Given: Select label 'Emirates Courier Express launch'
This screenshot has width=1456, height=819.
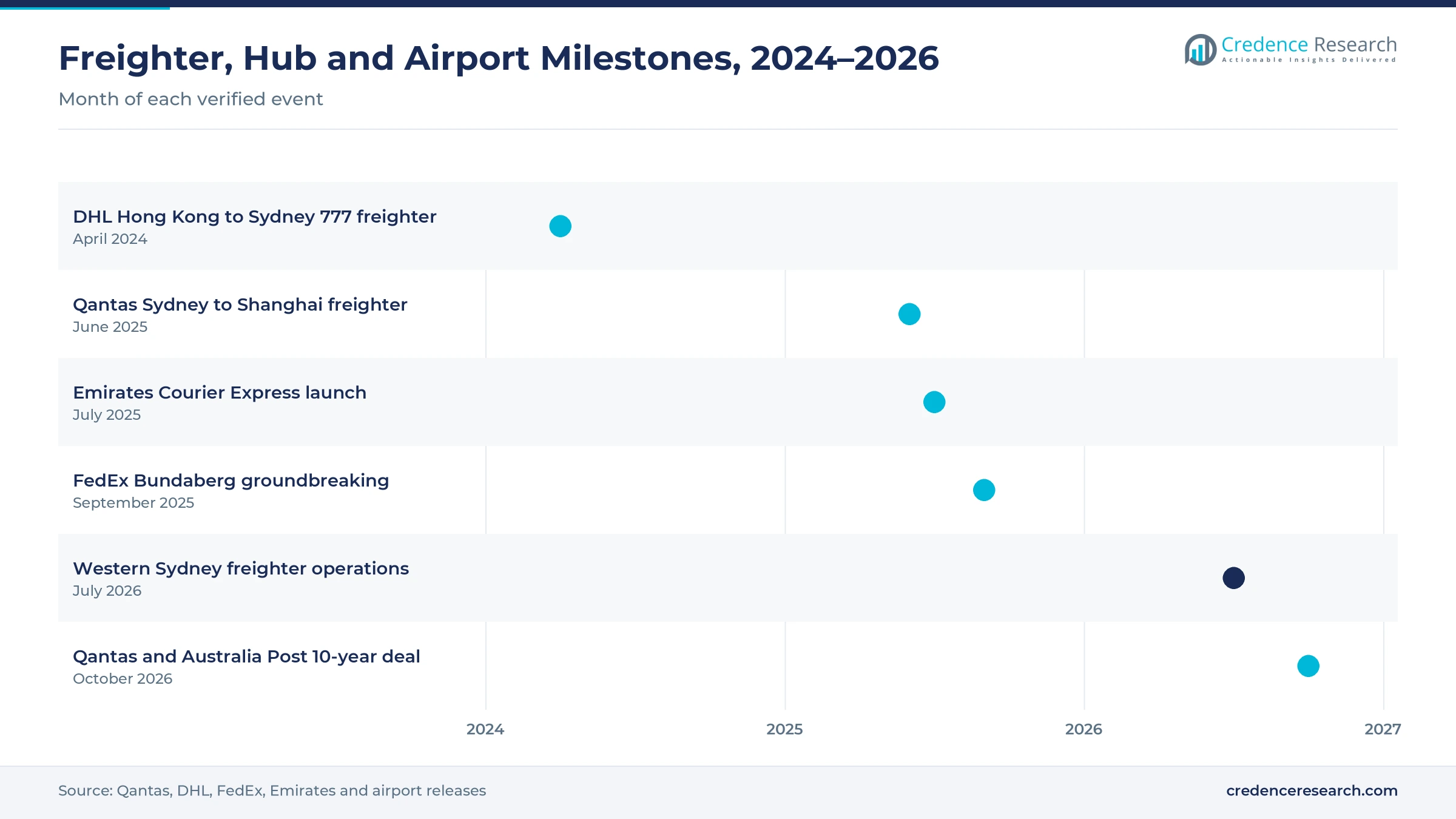Looking at the screenshot, I should pyautogui.click(x=220, y=393).
